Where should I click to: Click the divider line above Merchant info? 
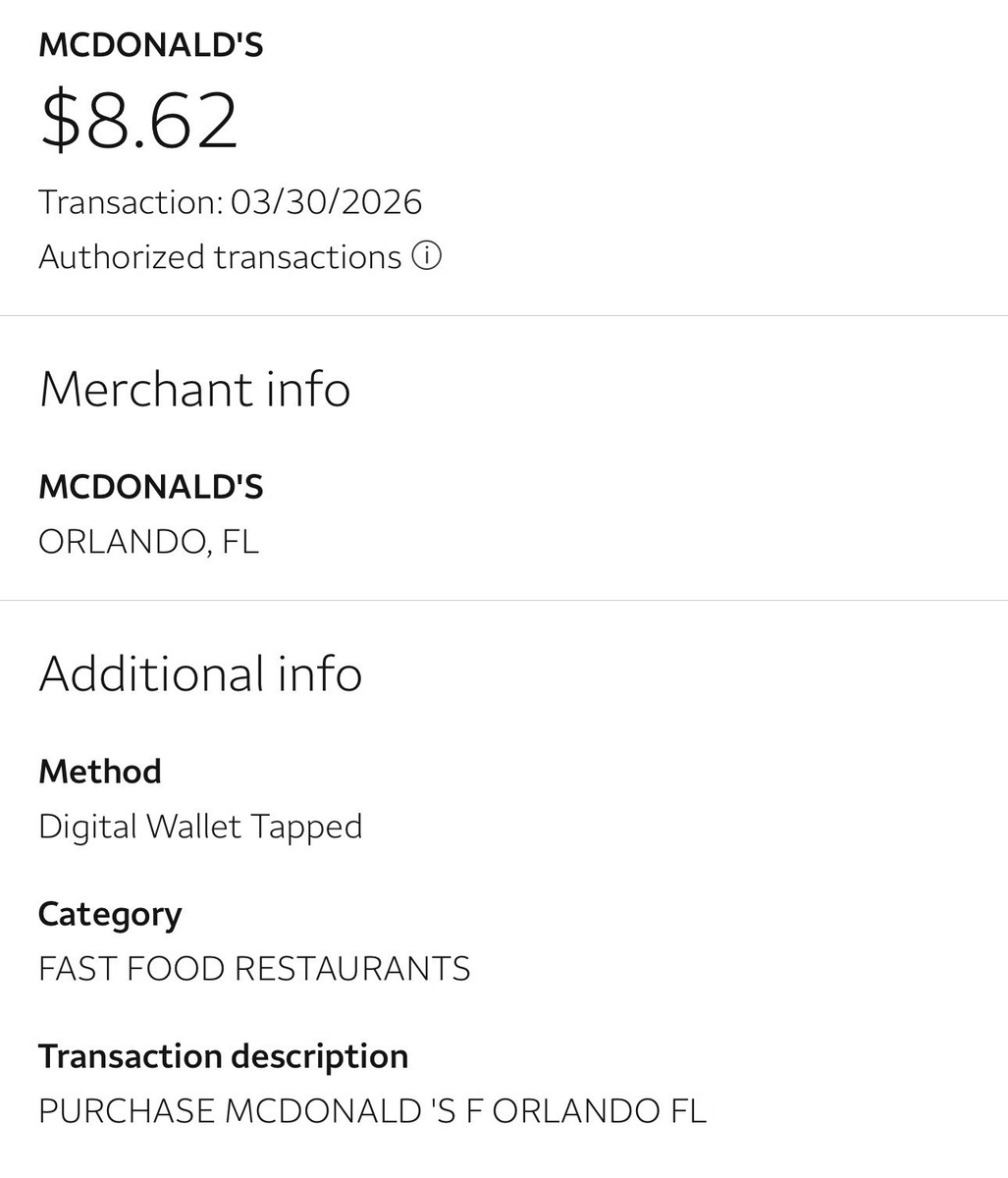504,316
